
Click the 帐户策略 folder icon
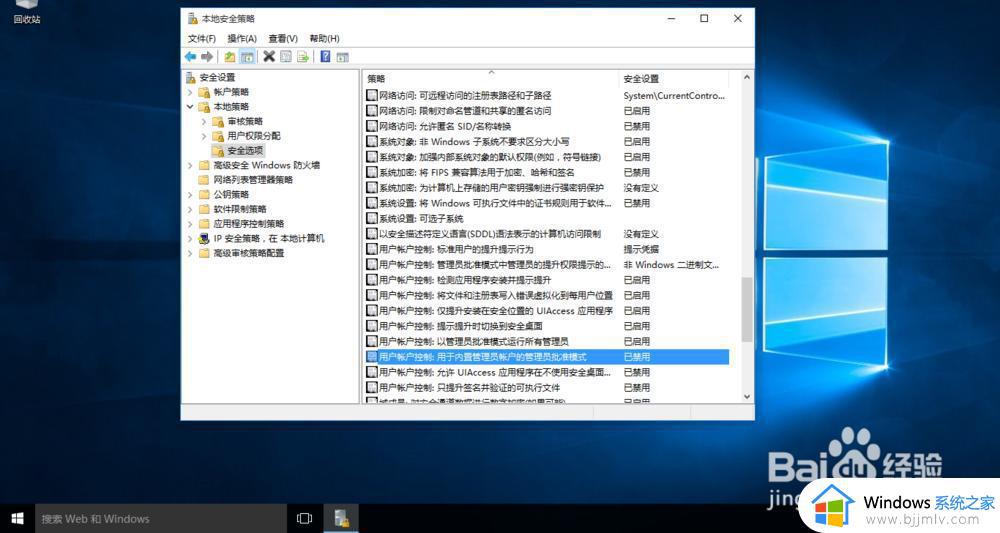tap(204, 92)
